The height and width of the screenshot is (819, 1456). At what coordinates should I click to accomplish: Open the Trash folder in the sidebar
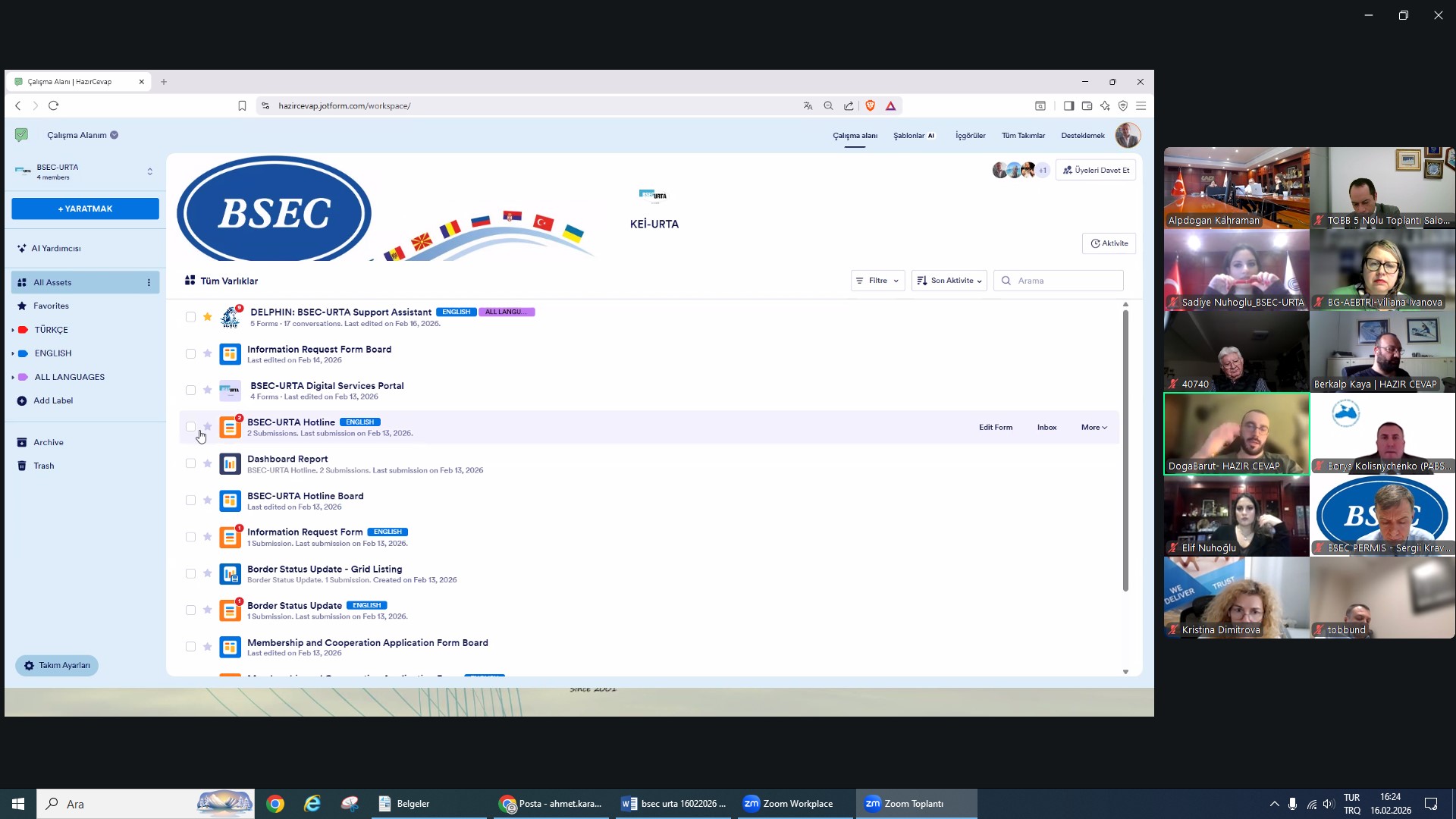pyautogui.click(x=43, y=466)
